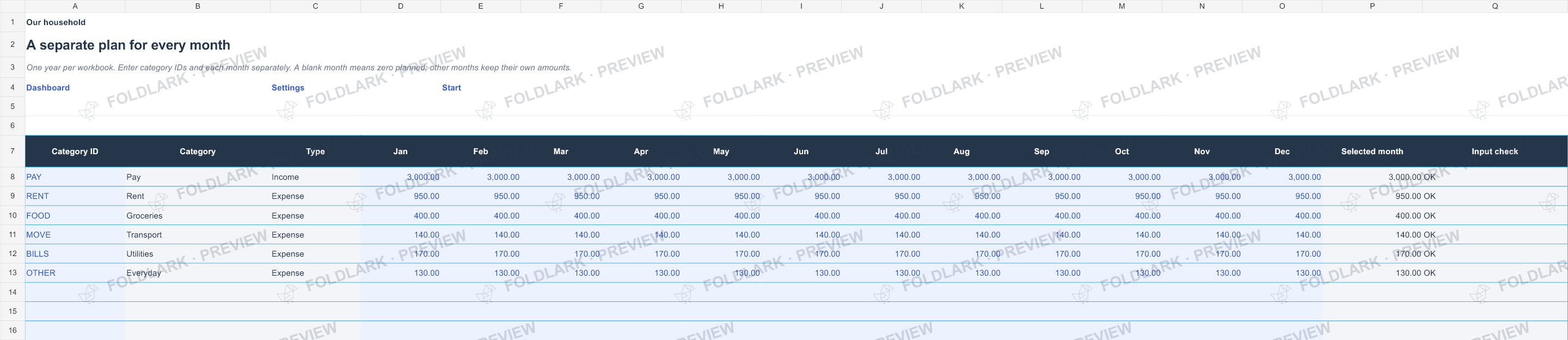Screen dimensions: 1568x340
Task: Click the RENT category ID cell
Action: pos(75,196)
